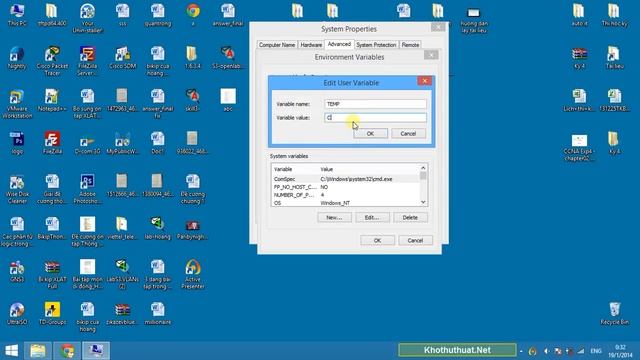Open the Cisco SDM shortcut
The image size is (640, 360).
pyautogui.click(x=122, y=58)
